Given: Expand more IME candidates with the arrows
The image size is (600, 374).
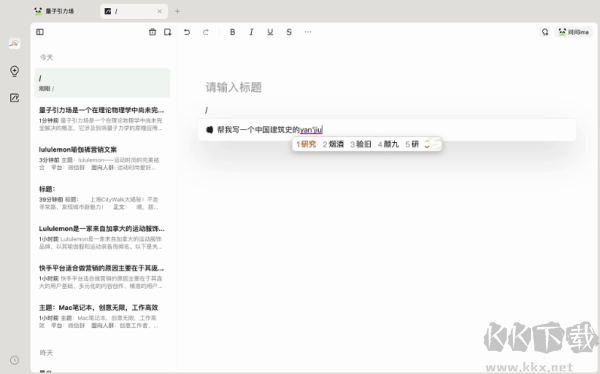Looking at the screenshot, I should pos(427,144).
